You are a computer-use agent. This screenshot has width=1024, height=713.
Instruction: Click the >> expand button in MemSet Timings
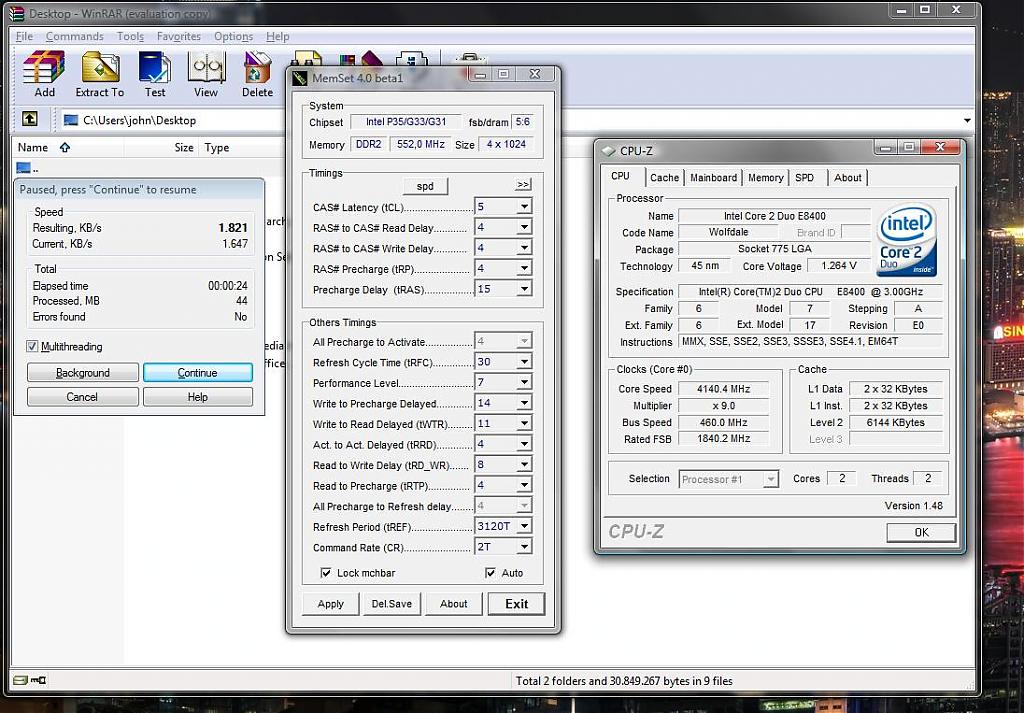tap(523, 185)
